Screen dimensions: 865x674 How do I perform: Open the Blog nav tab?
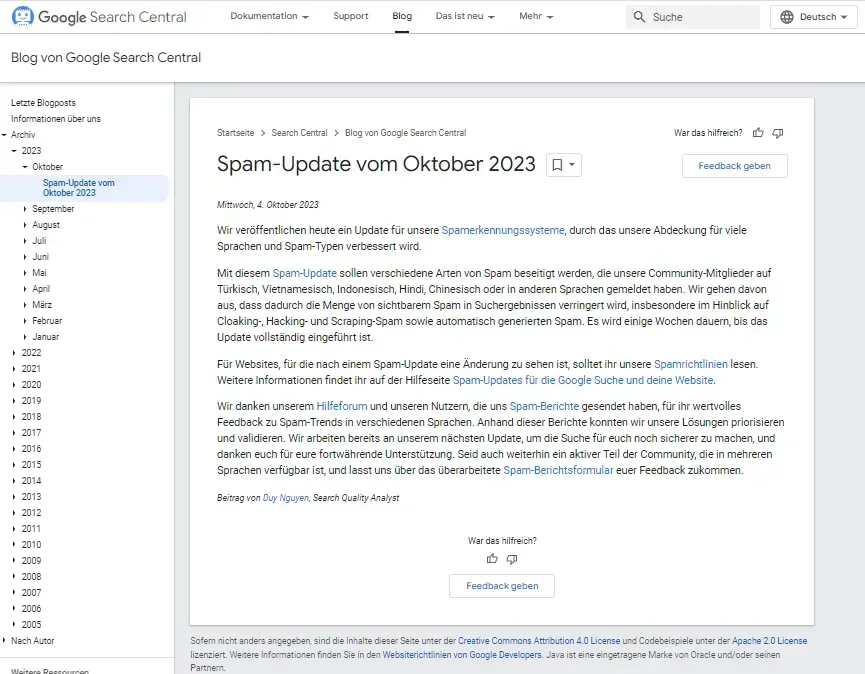point(402,16)
